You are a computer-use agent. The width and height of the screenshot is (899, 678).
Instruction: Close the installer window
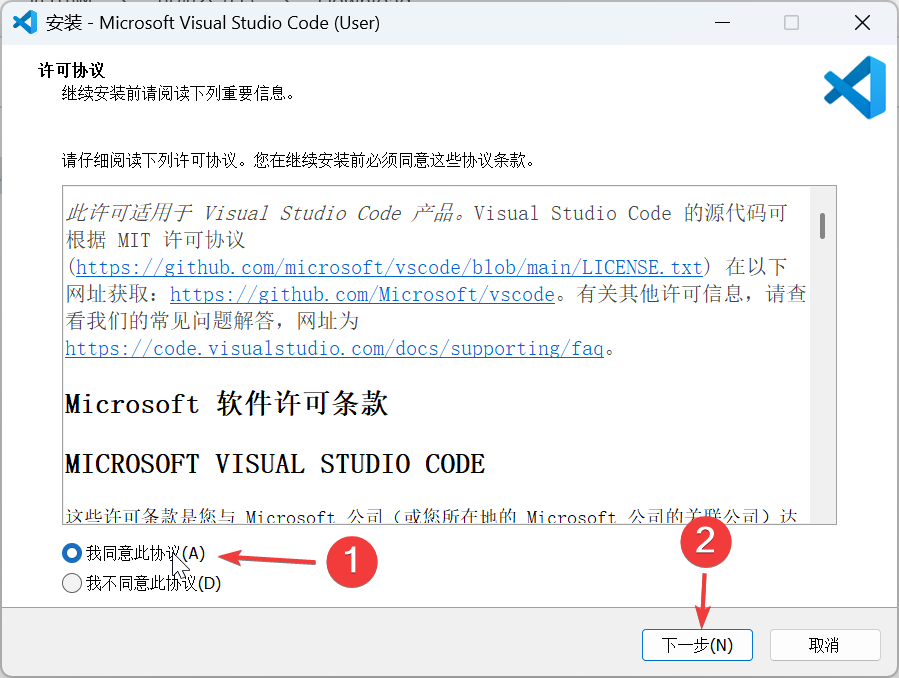pyautogui.click(x=862, y=22)
